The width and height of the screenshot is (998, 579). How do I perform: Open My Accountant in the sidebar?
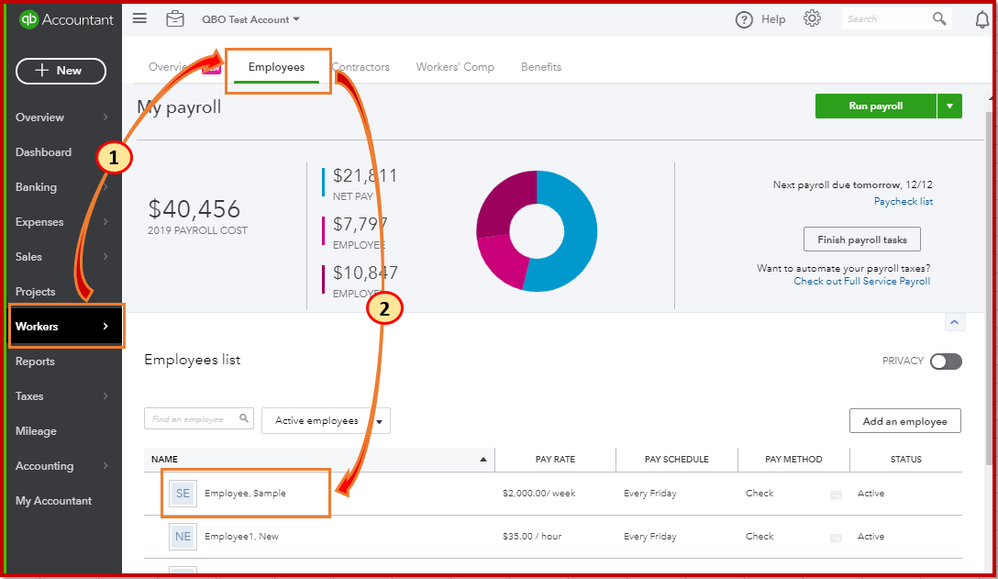click(x=53, y=501)
